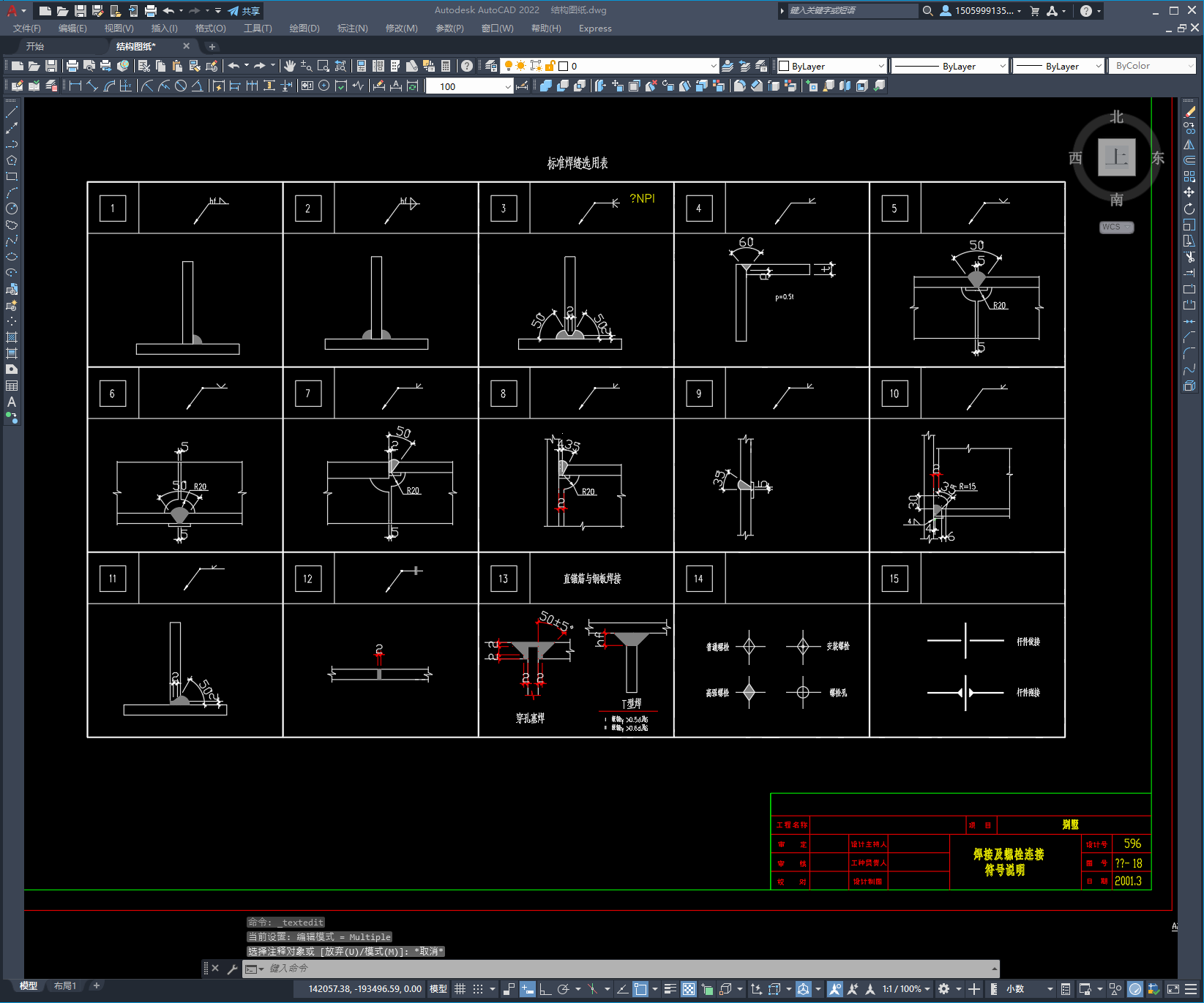Screen dimensions: 1204x1003
Task: Expand the undo history dropdown arrow
Action: click(247, 66)
